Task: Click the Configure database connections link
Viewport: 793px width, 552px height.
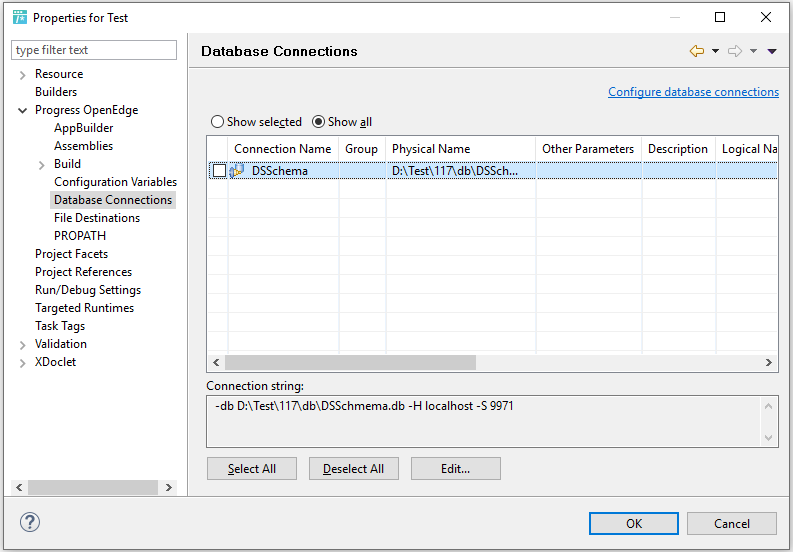Action: [x=693, y=92]
